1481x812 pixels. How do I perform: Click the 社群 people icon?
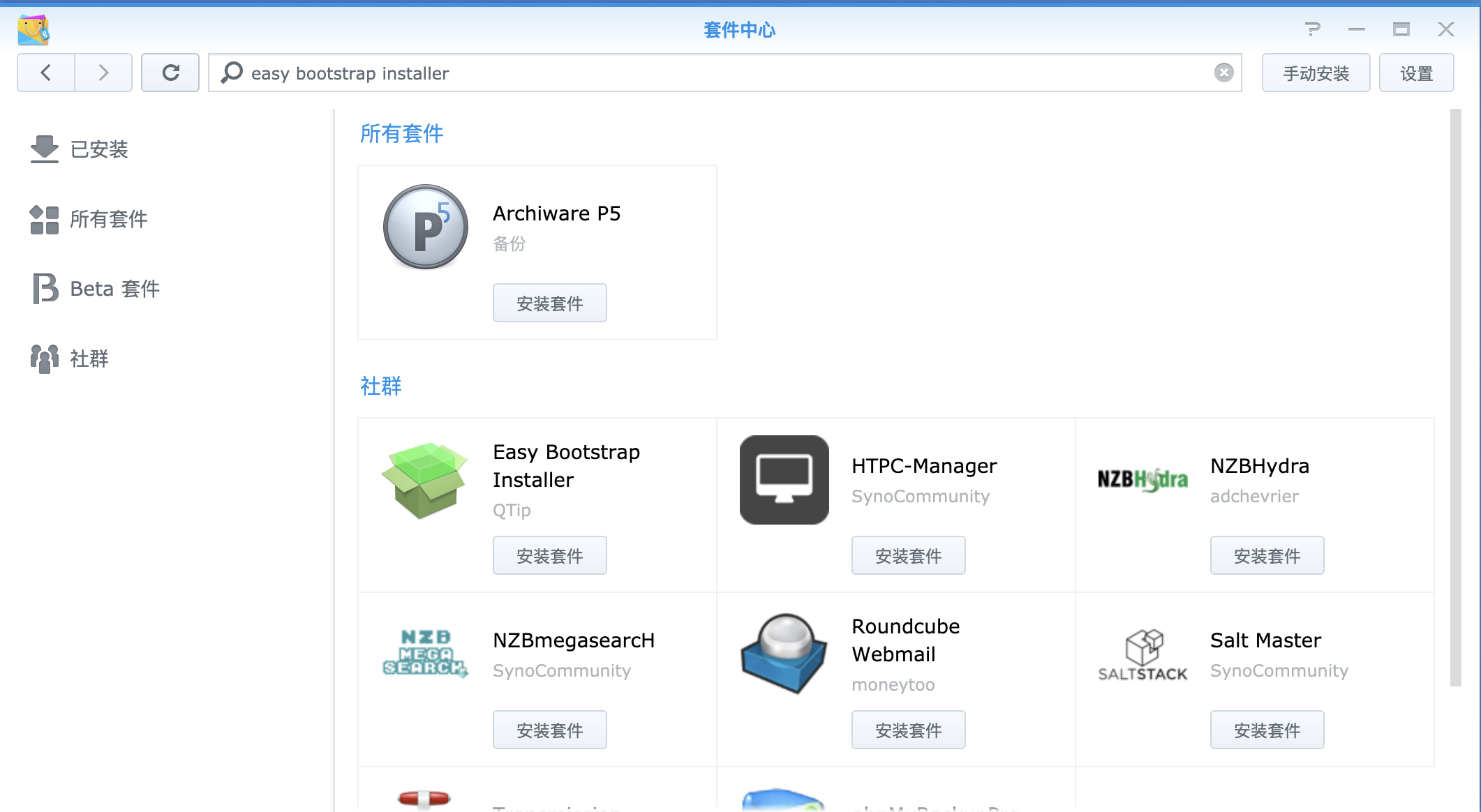coord(45,358)
